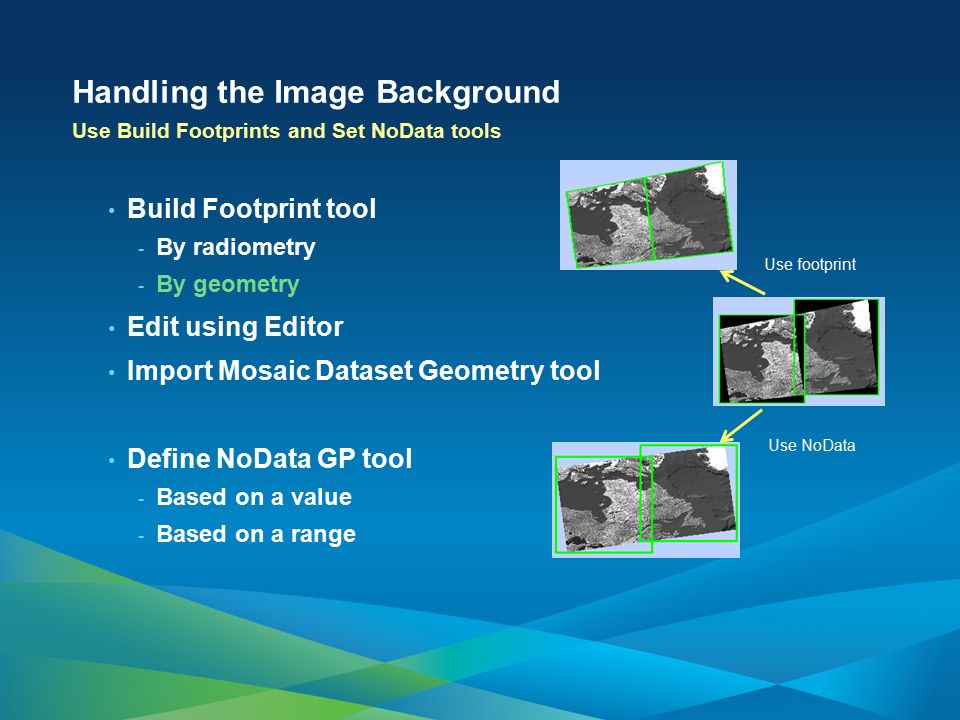Screen dimensions: 960x720
Task: Open the middle satellite image with black background
Action: [x=799, y=351]
